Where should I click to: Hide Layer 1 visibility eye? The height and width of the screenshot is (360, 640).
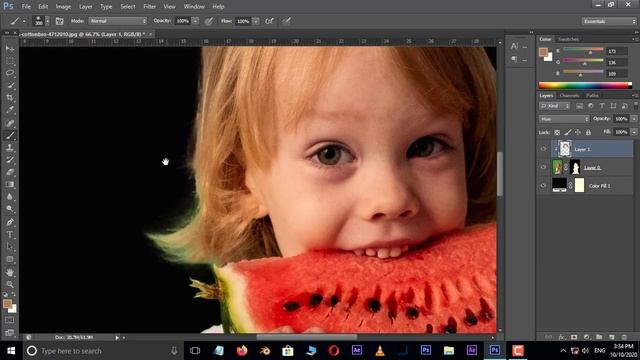(543, 149)
